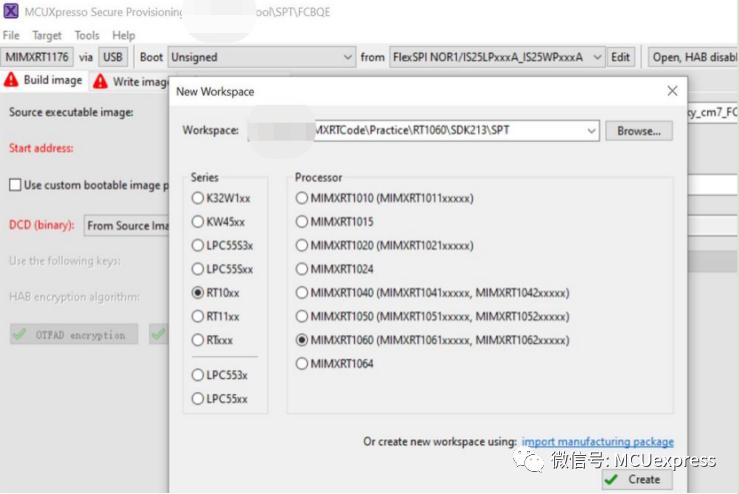Choose MIMXRT1064 processor option

coord(302,363)
